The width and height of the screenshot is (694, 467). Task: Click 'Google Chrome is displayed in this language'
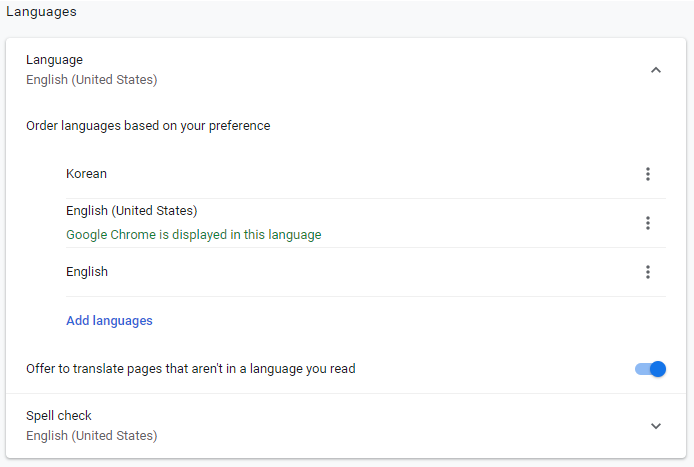pos(193,235)
